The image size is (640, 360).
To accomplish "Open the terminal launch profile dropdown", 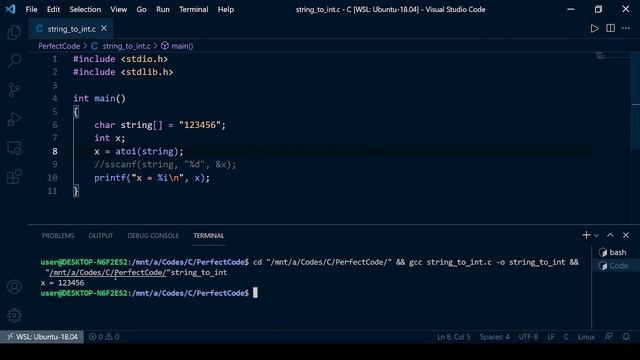I will coord(596,236).
